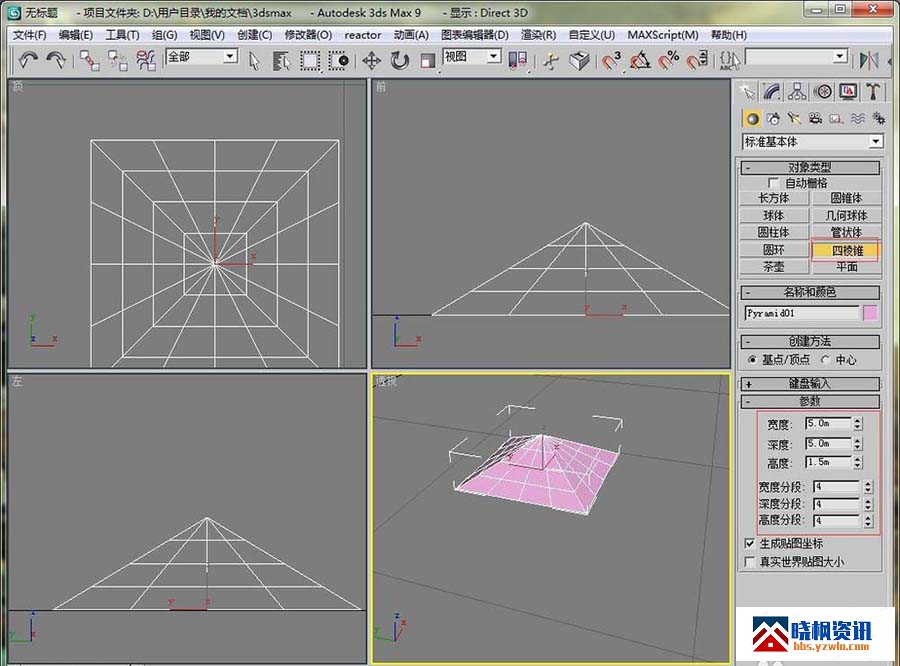This screenshot has width=900, height=666.
Task: Select 基点/顶点 creation method radio
Action: point(752,359)
